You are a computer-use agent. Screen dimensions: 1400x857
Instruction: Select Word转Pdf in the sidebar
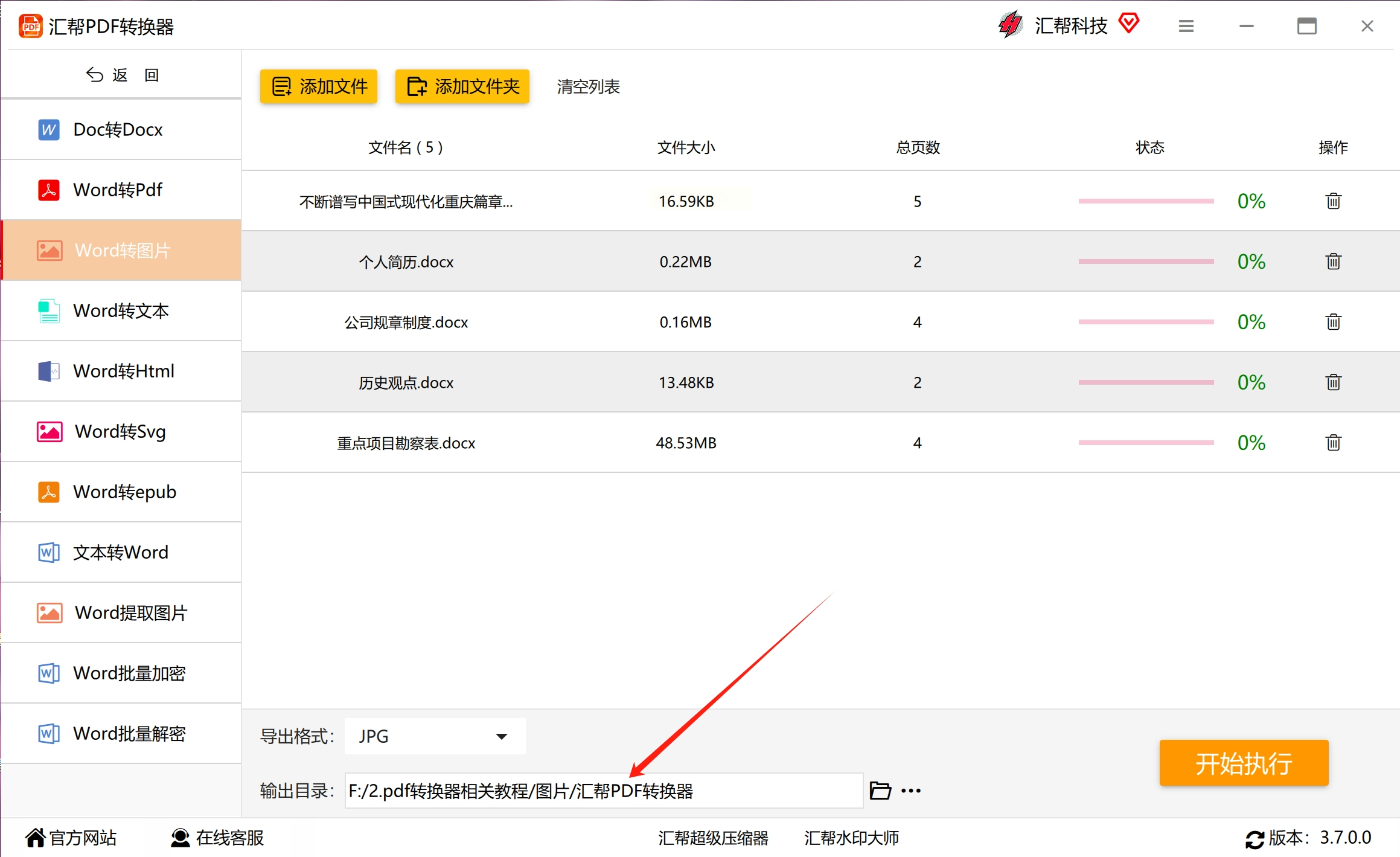tap(118, 190)
